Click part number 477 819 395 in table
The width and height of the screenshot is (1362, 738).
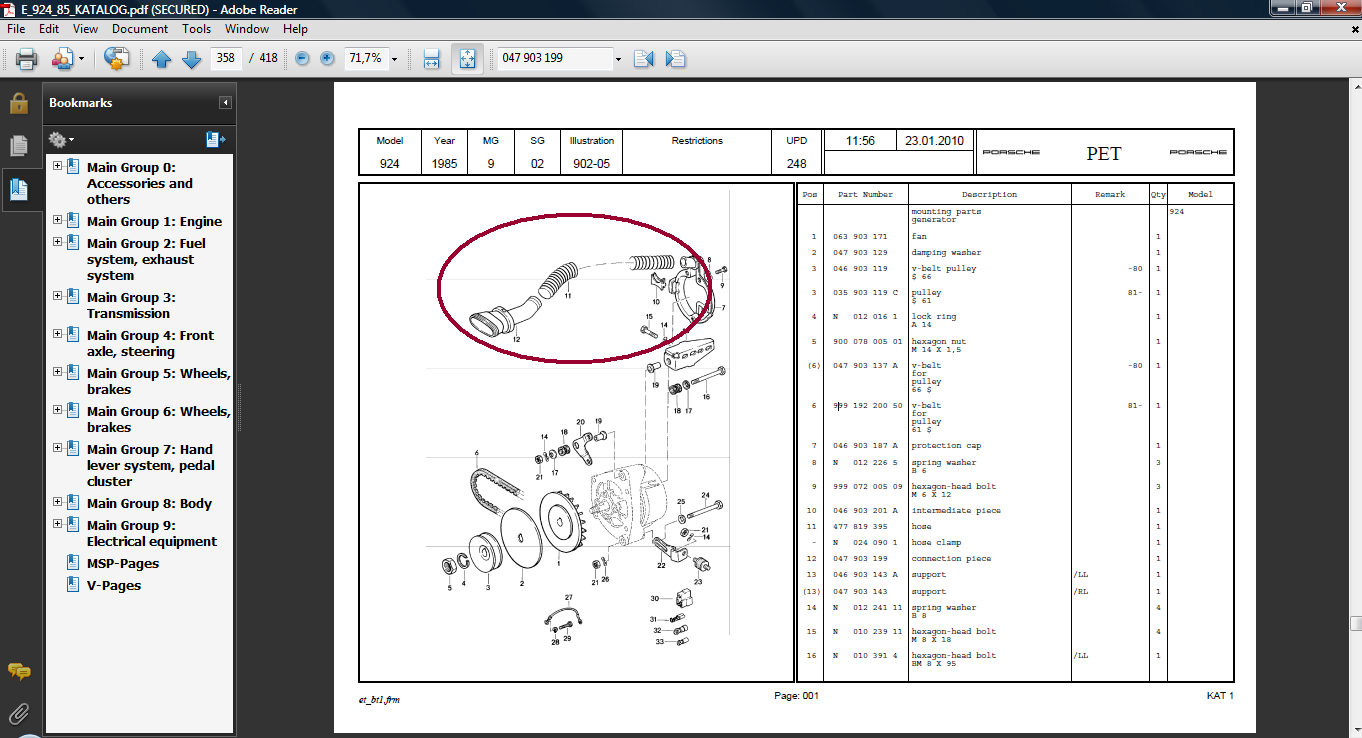click(860, 526)
